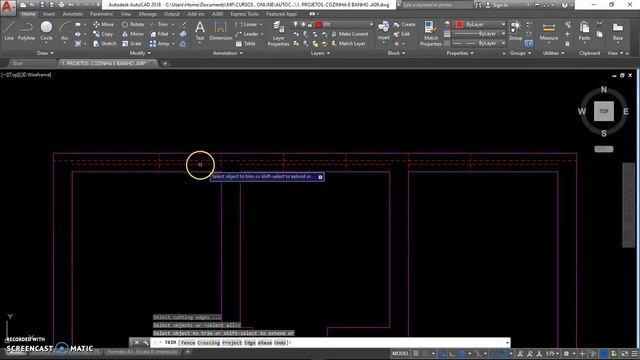This screenshot has height=360, width=640.
Task: Click Edit block button
Action: click(402, 34)
